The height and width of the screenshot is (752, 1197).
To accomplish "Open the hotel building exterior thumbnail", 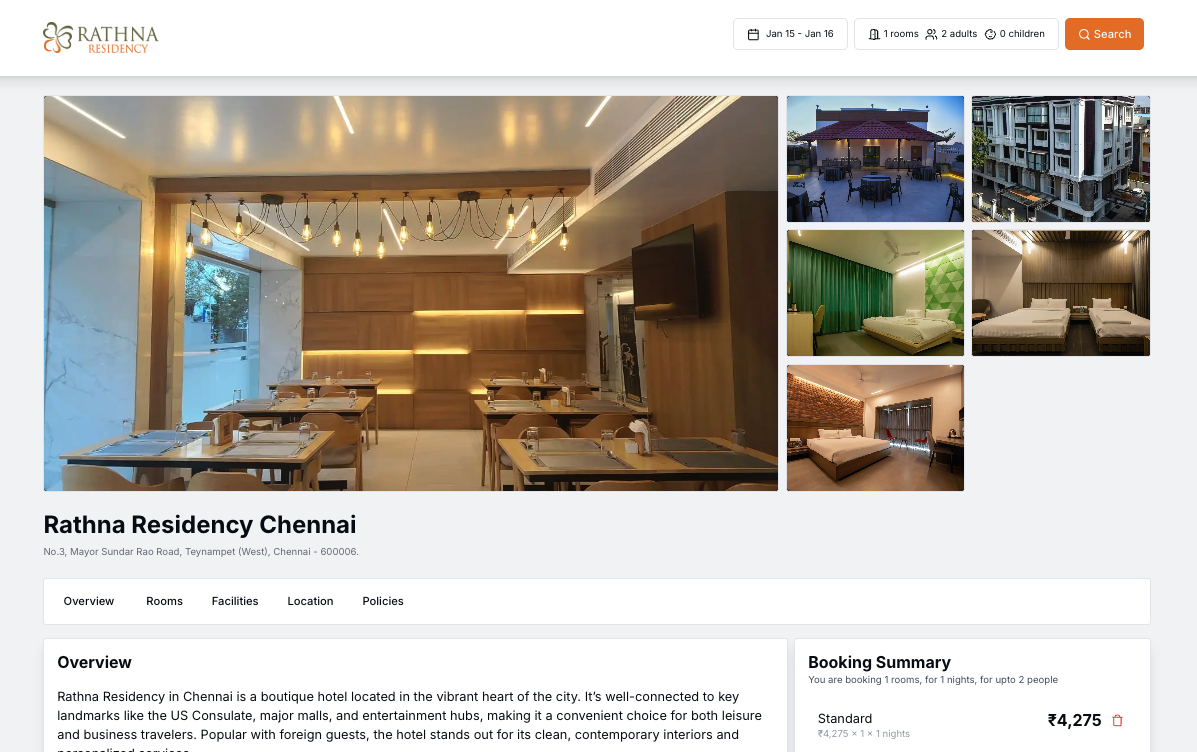I will click(1060, 159).
